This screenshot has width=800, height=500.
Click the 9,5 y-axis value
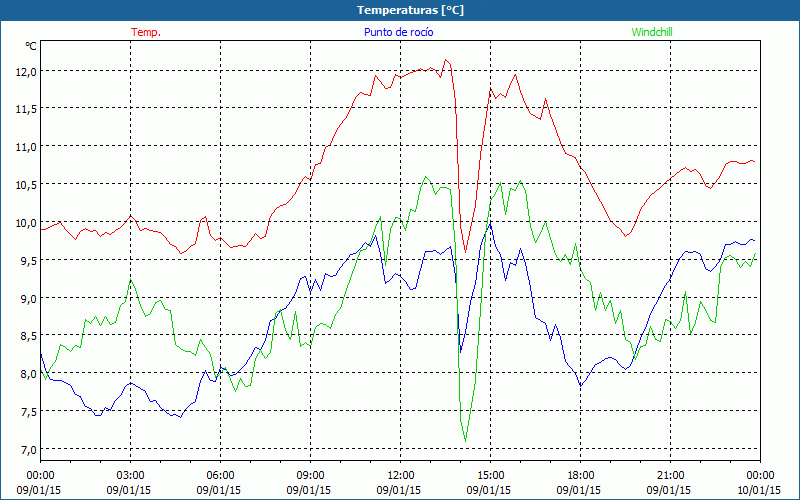click(x=28, y=261)
